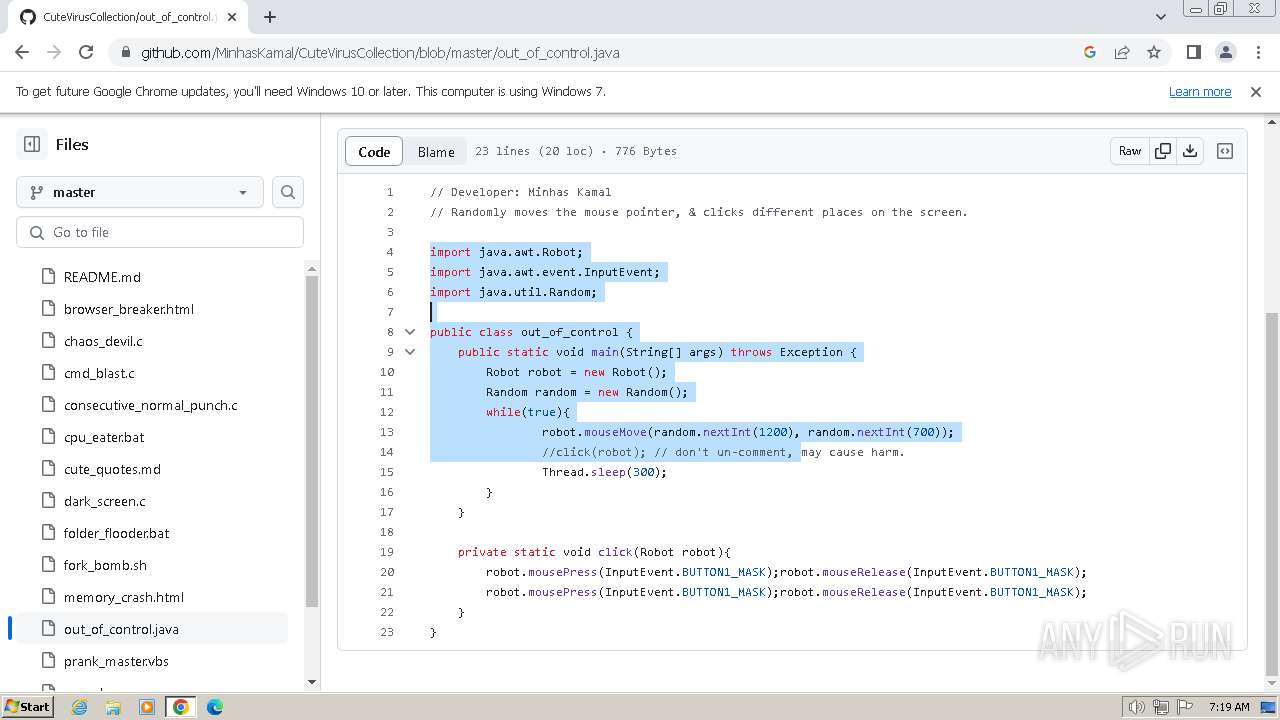Click the taskbar clock 7:19 AM
Viewport: 1280px width, 720px height.
(1229, 707)
